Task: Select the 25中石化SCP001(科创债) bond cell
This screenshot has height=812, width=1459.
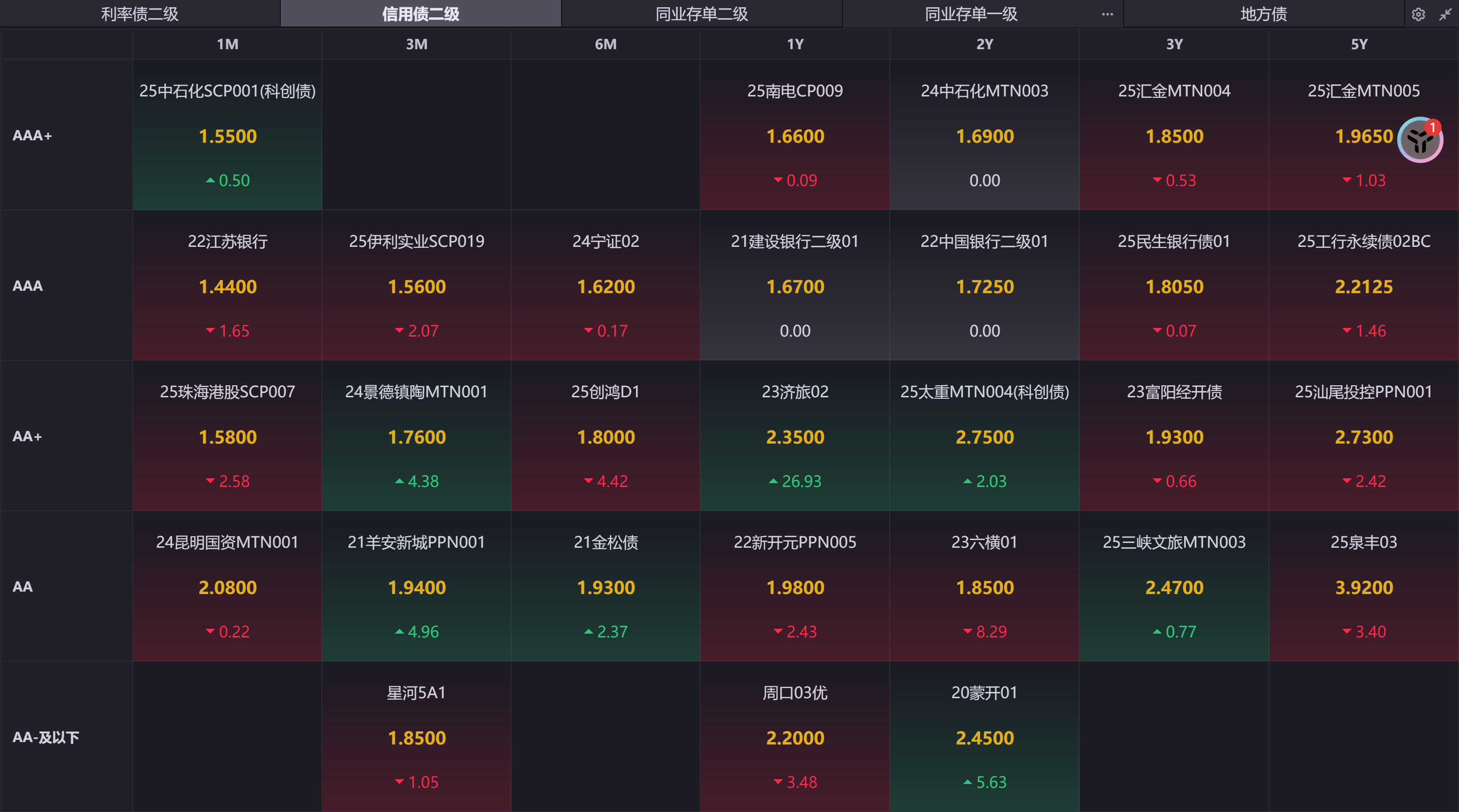Action: coord(227,135)
